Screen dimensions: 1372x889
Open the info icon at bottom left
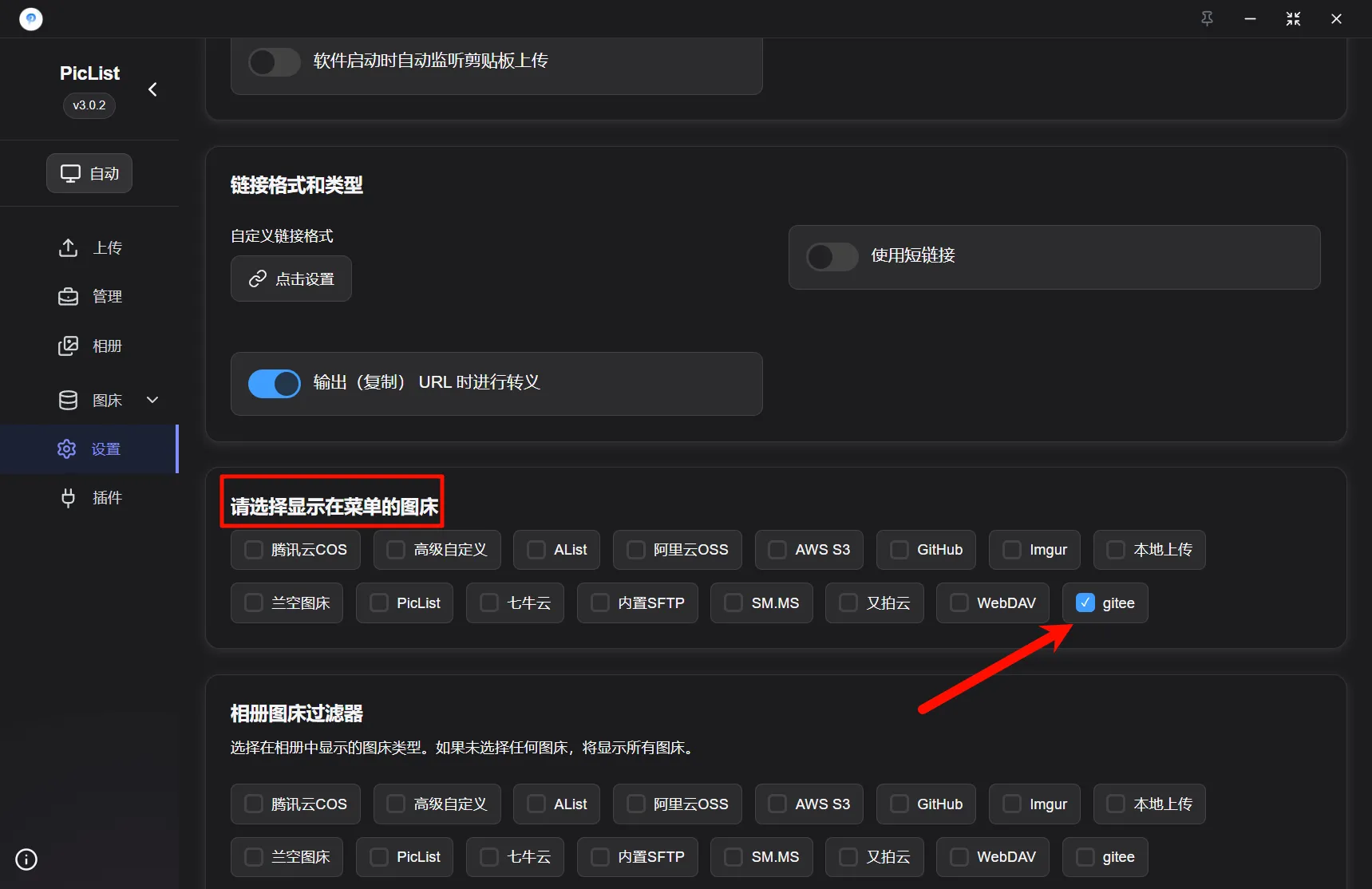point(26,859)
